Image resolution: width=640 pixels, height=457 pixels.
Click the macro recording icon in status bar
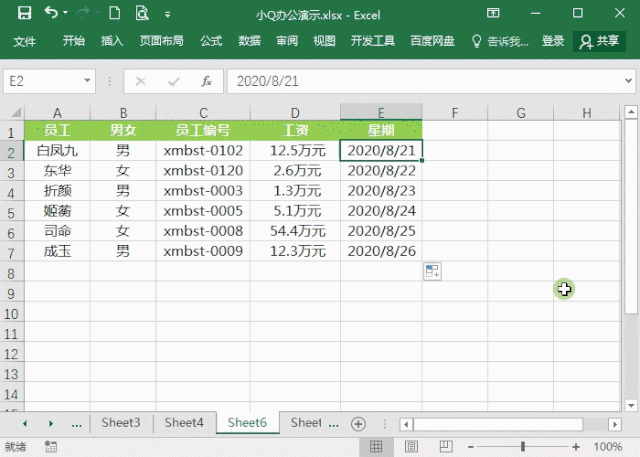51,447
